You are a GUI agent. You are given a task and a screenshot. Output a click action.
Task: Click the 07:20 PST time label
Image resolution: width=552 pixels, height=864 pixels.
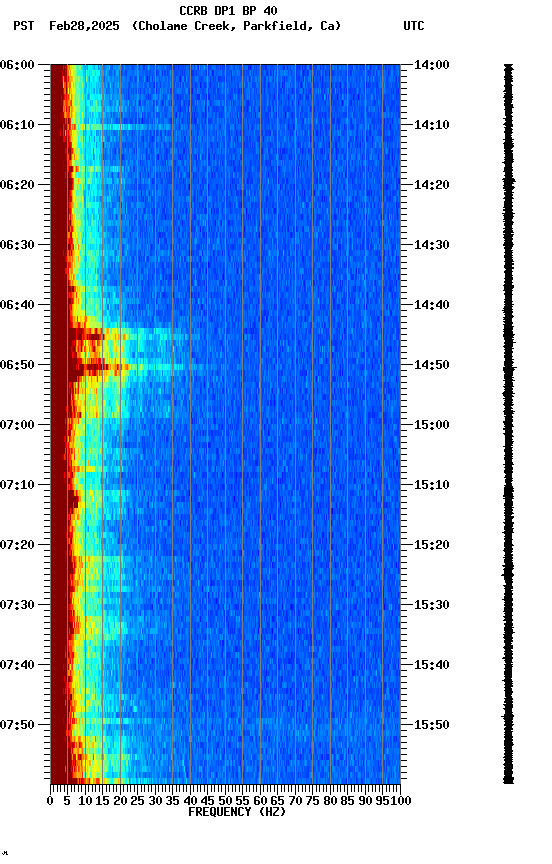pyautogui.click(x=17, y=545)
